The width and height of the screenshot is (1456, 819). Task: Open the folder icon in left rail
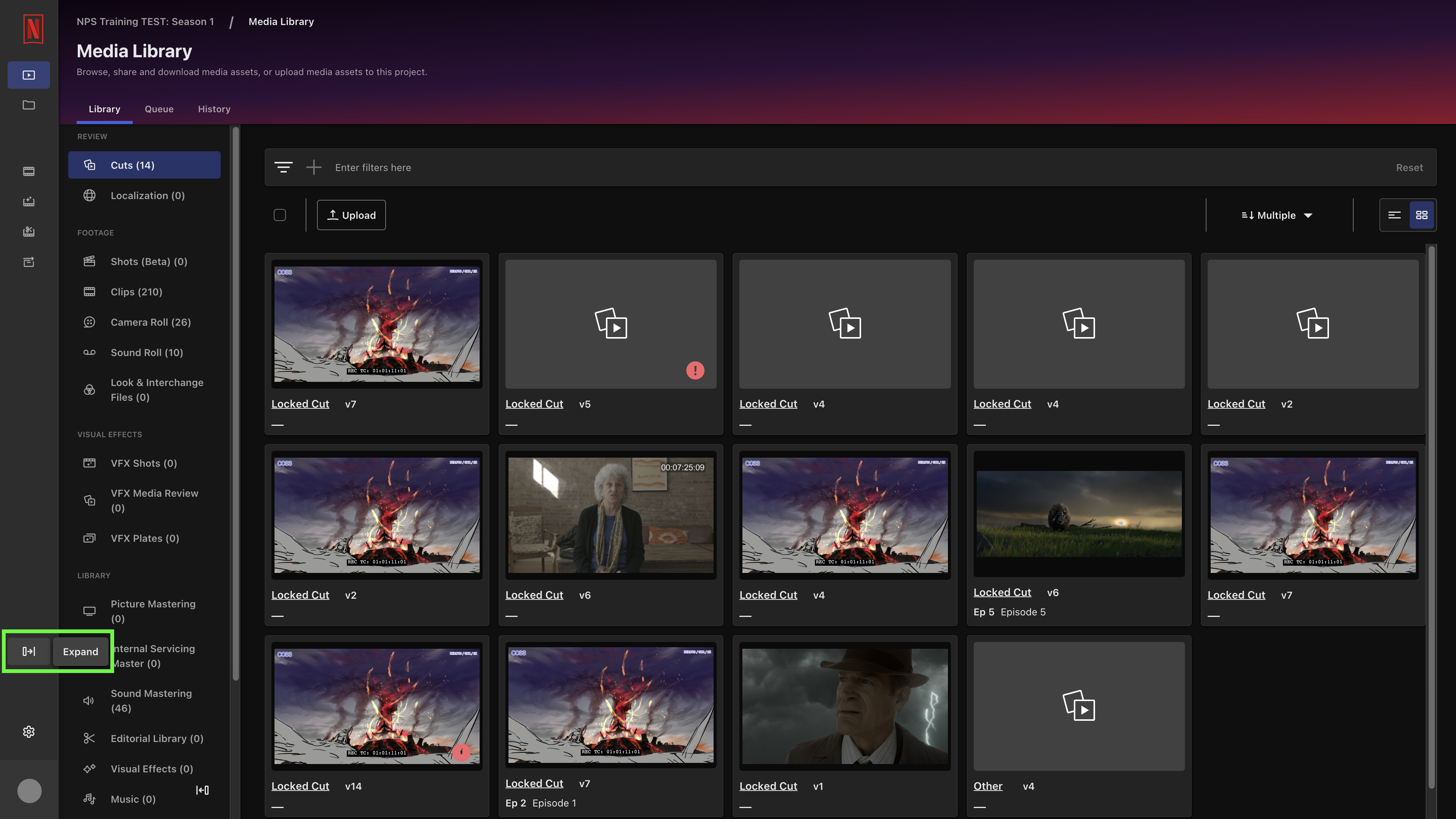click(29, 105)
